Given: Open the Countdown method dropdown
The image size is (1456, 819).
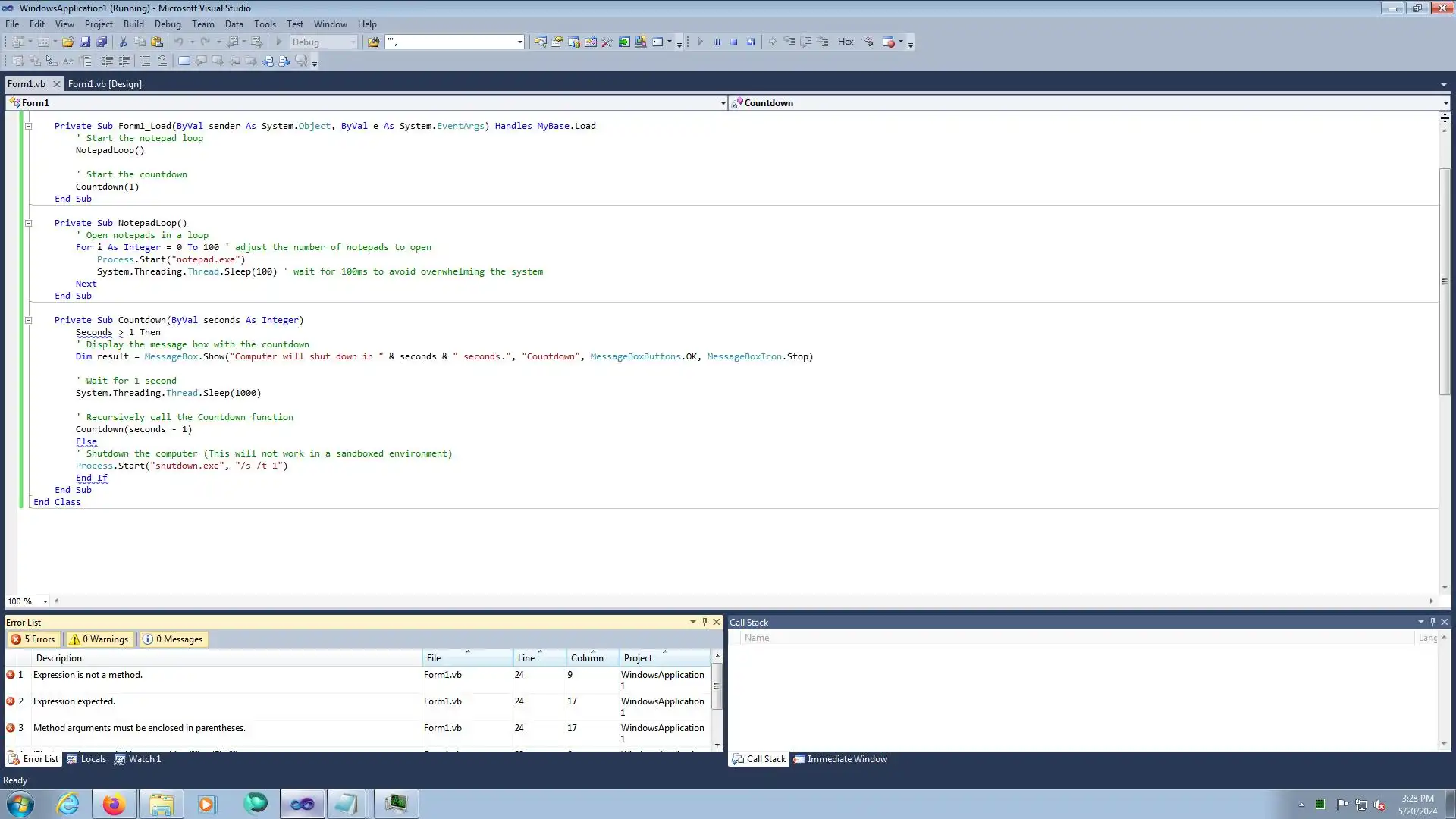Looking at the screenshot, I should (1445, 103).
